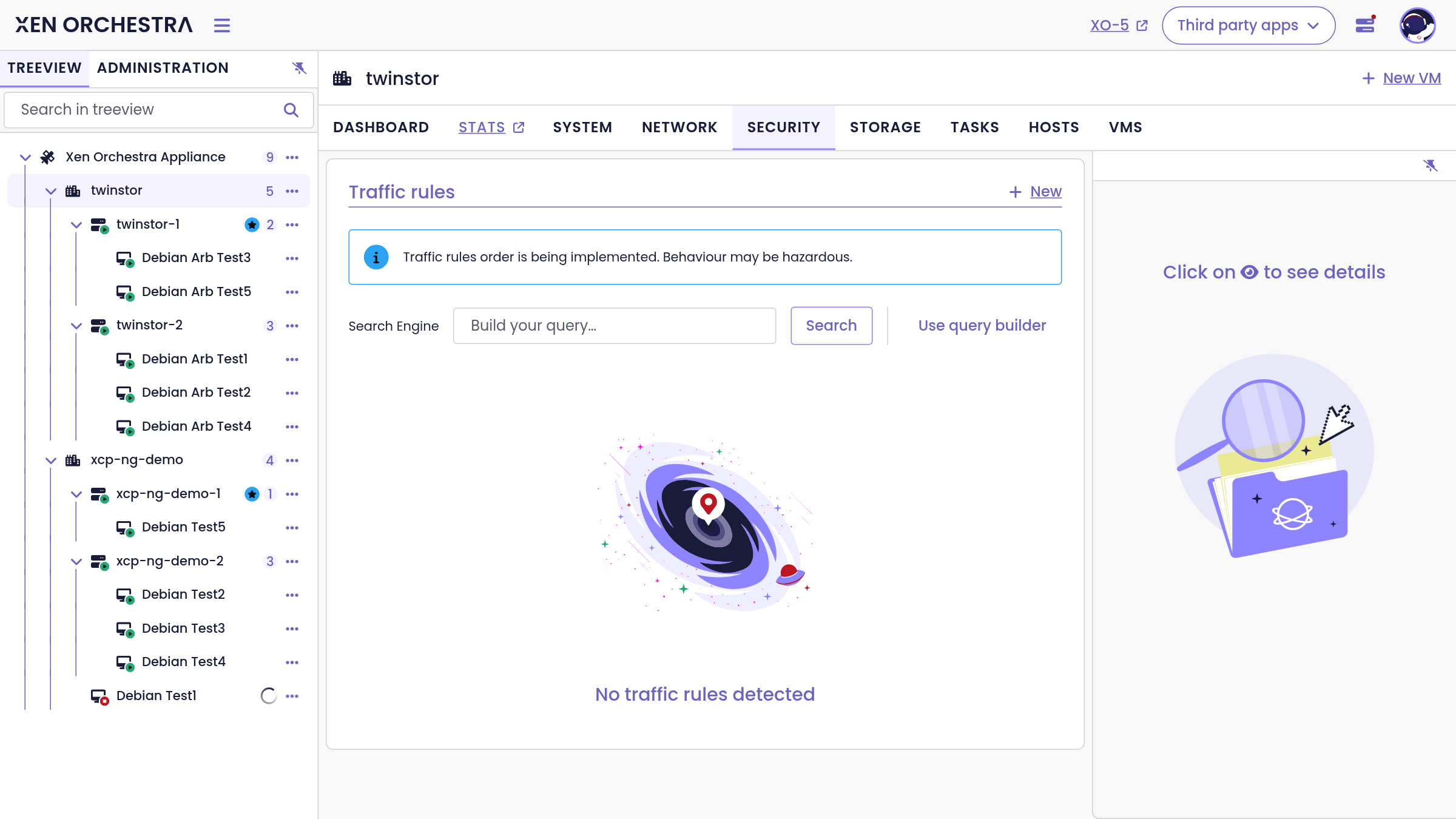Screen dimensions: 1456x819
Task: Click the Search button for traffic rules
Action: point(831,326)
